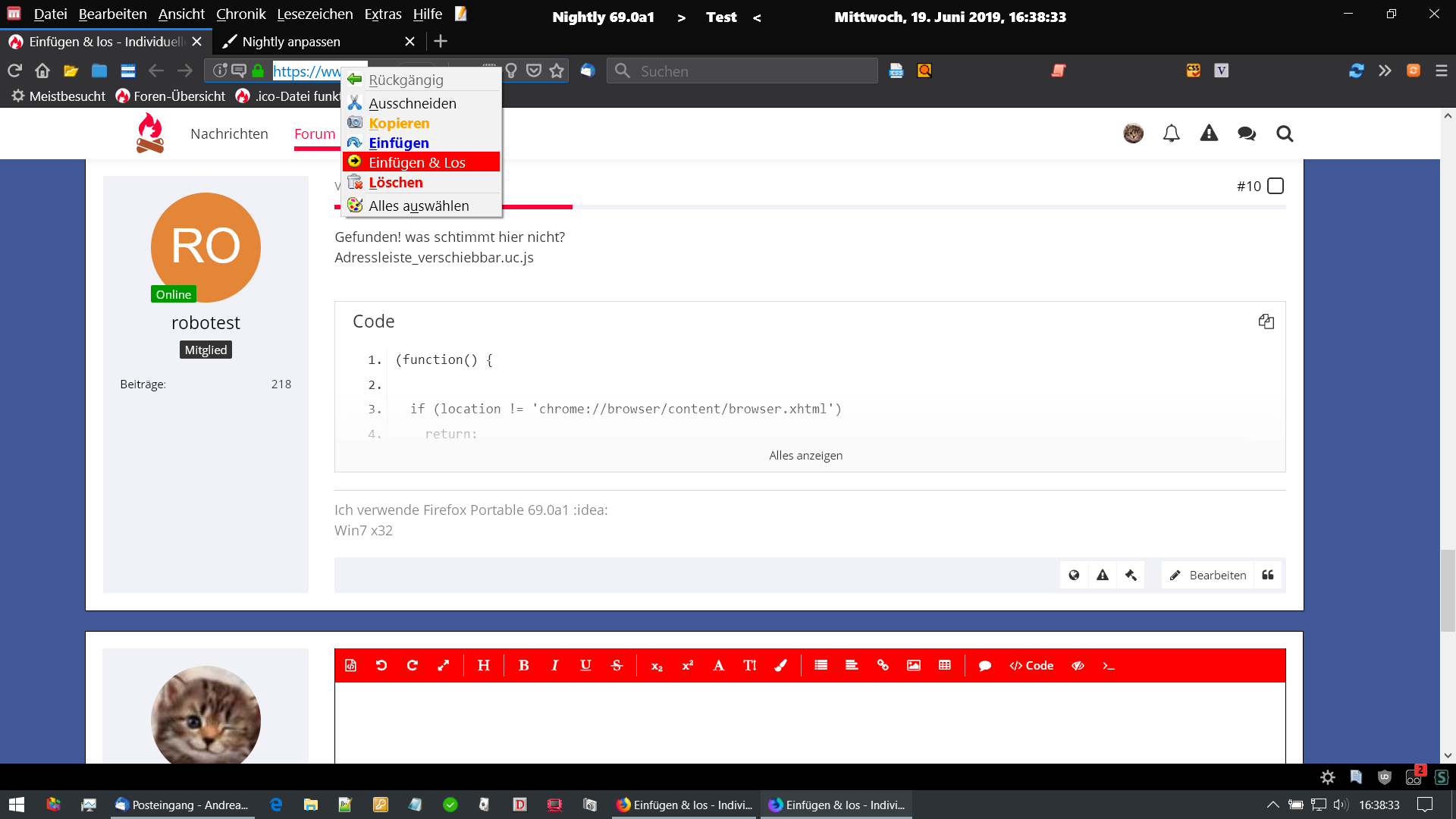Click the quote icon next to Bearbeiten
This screenshot has height=819, width=1456.
click(1268, 575)
